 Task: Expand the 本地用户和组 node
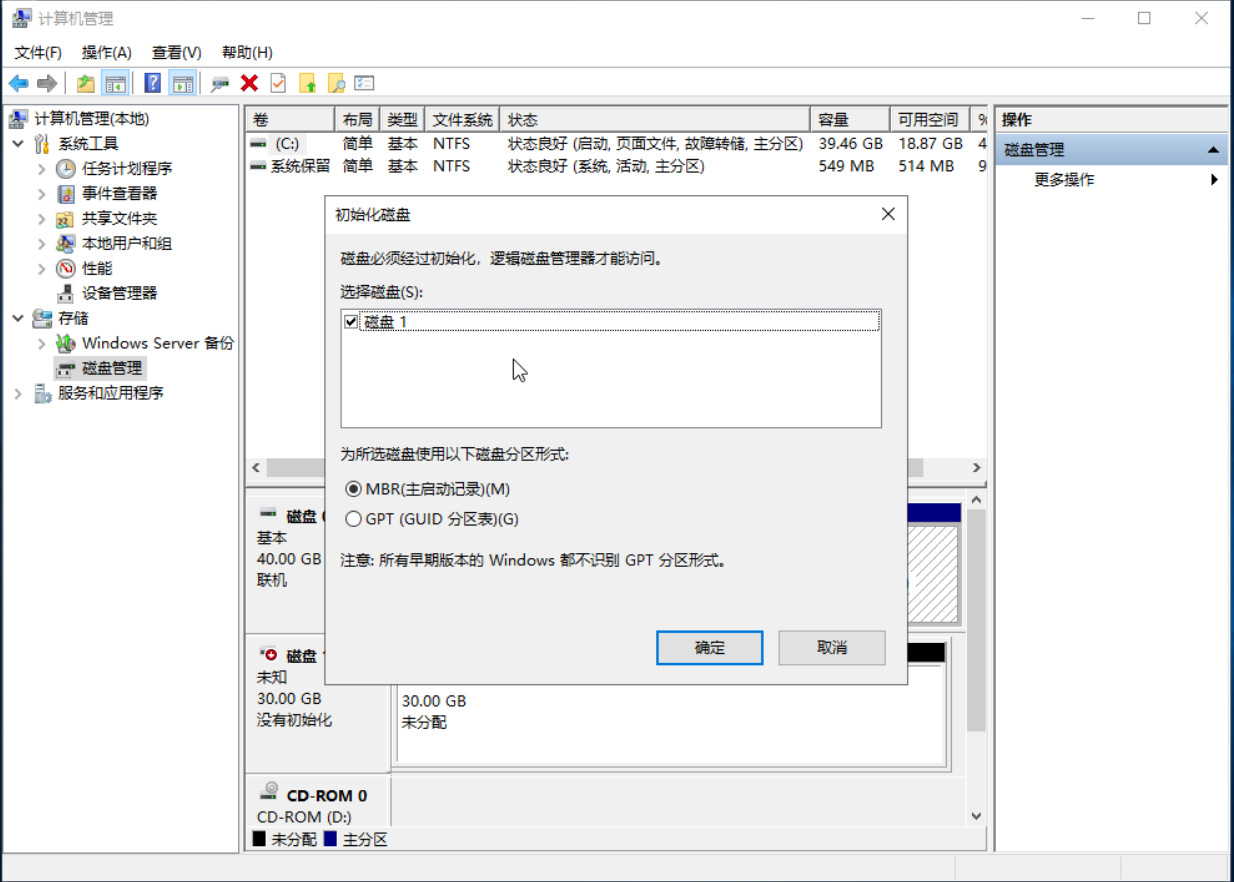point(42,244)
